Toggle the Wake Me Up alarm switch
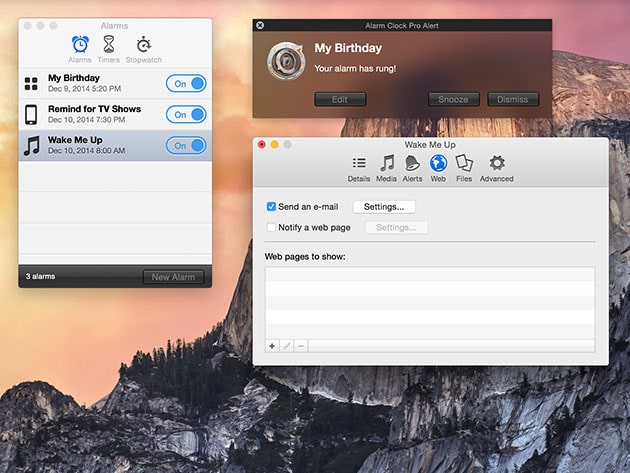This screenshot has width=630, height=473. coord(186,145)
